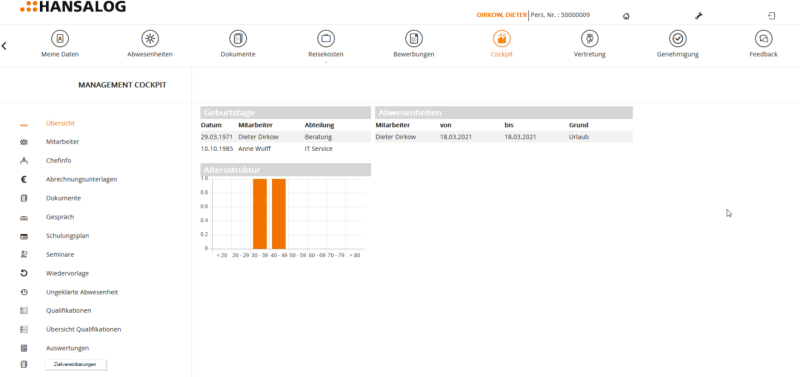Image resolution: width=800 pixels, height=377 pixels.
Task: Open the Abwesenheiten sun icon
Action: [x=150, y=38]
